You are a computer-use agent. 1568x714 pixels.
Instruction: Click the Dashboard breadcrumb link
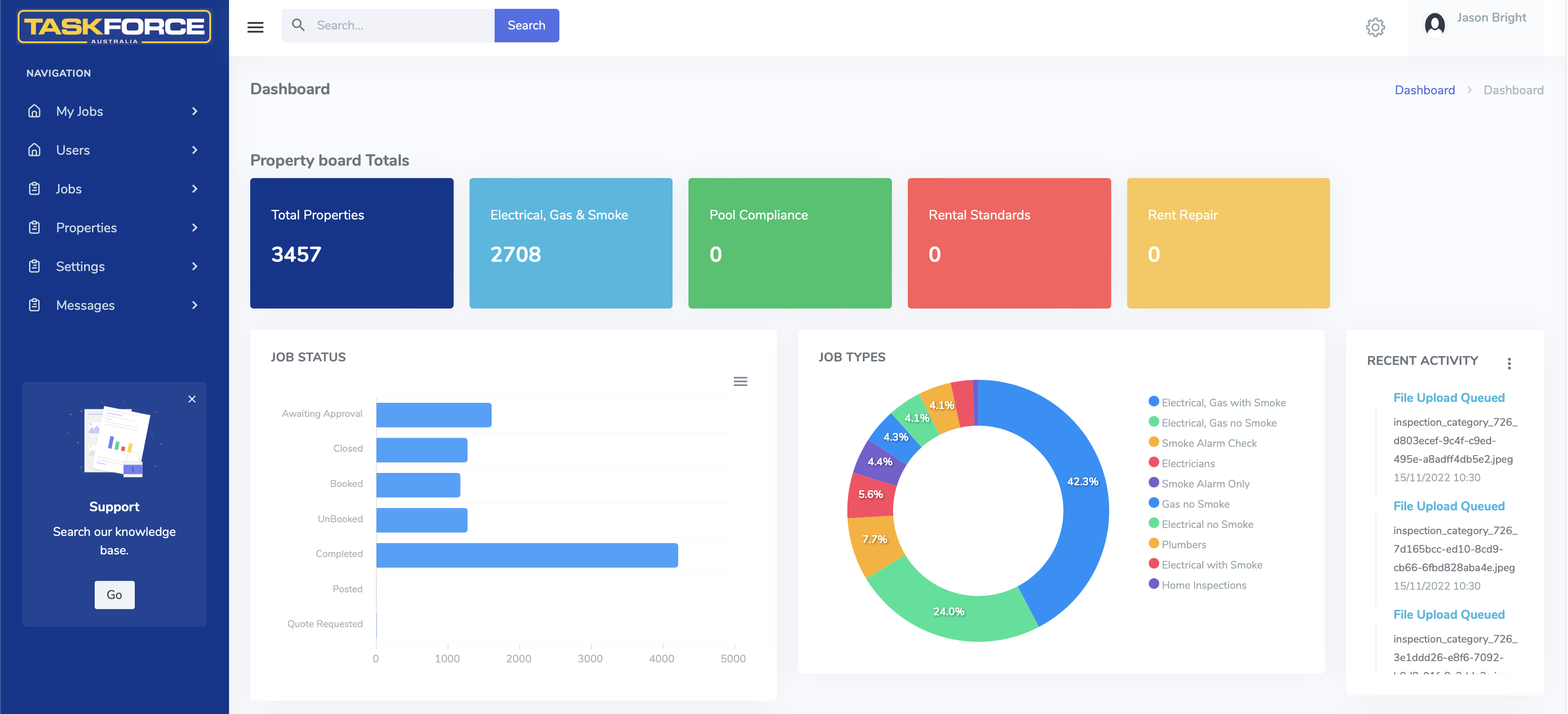[x=1424, y=90]
